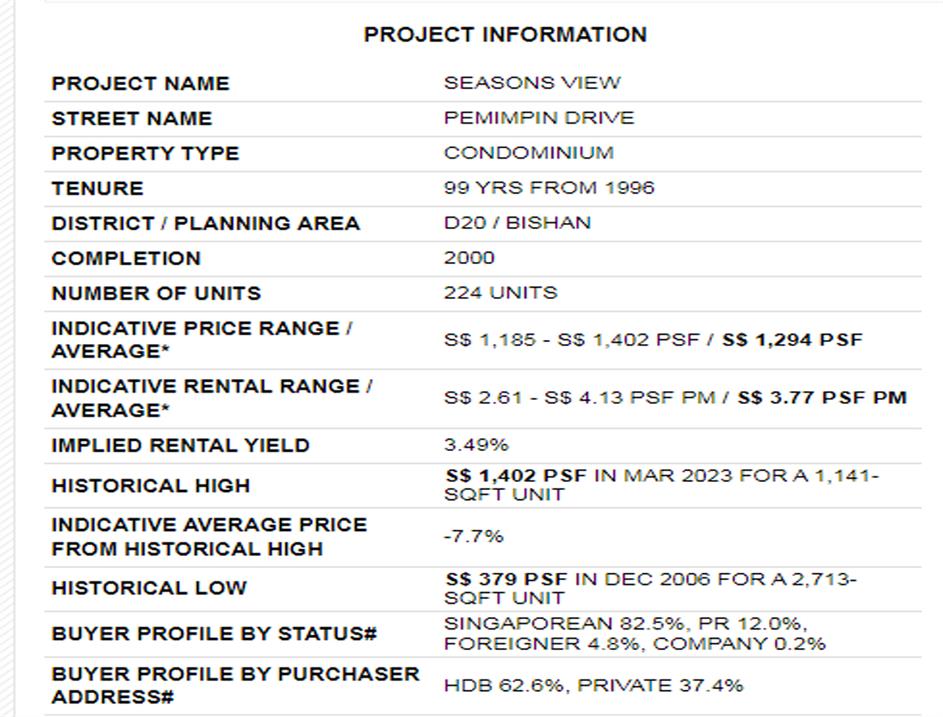Click the bold S$ 1,294 PSF average price
This screenshot has width=943, height=717.
click(792, 340)
